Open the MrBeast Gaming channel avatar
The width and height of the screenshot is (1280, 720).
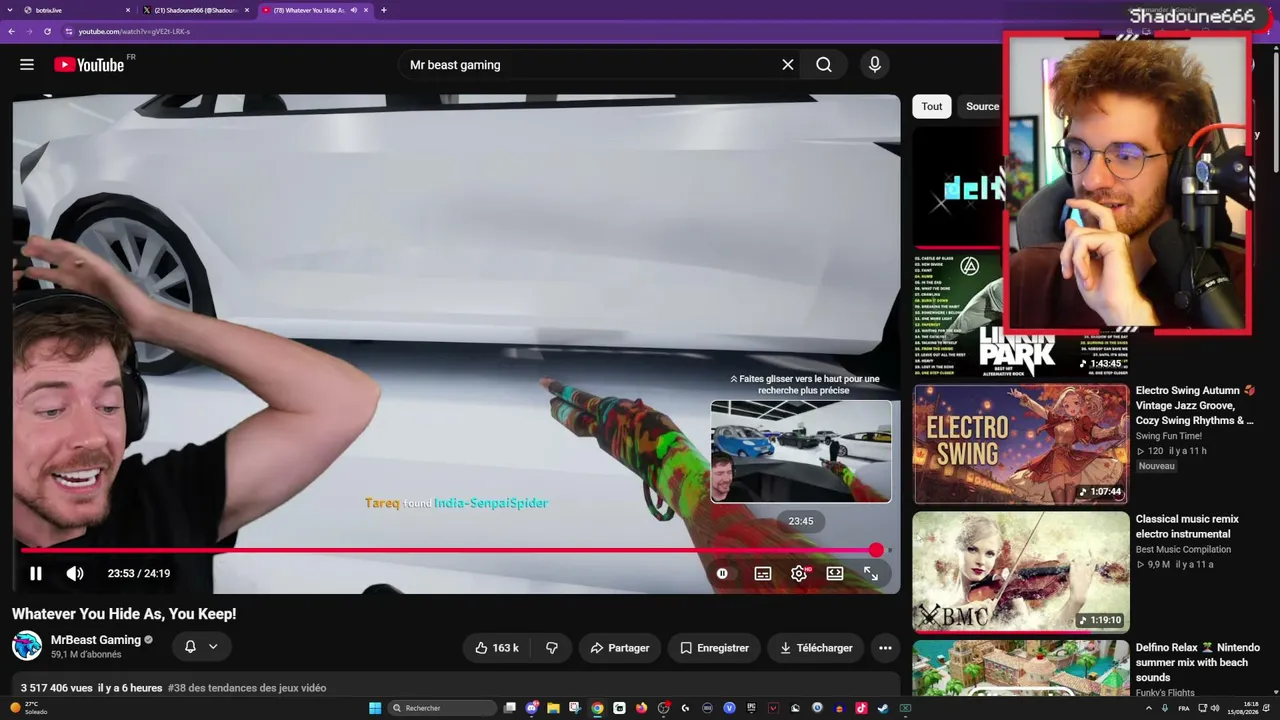[x=27, y=646]
